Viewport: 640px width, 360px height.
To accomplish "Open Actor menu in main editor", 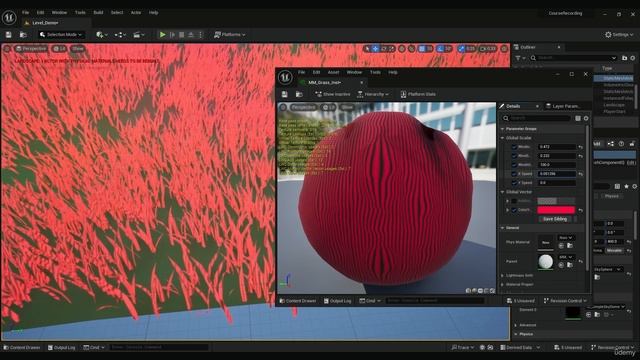I will click(x=136, y=13).
